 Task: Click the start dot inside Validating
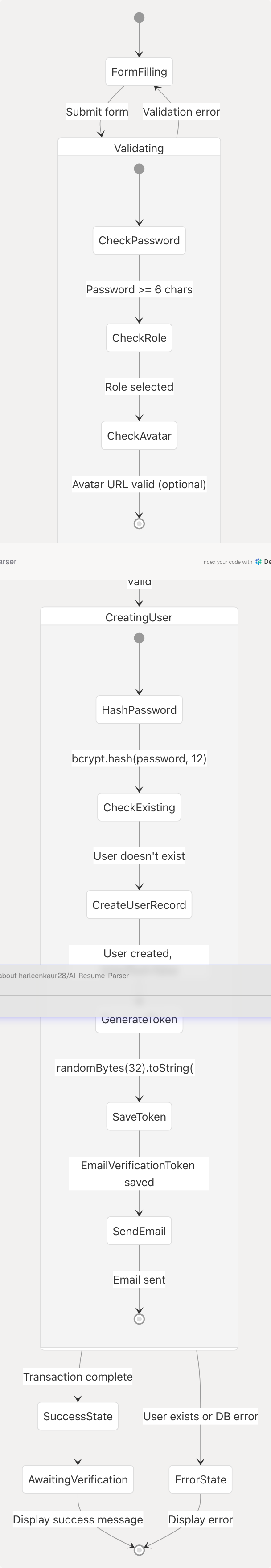(140, 169)
